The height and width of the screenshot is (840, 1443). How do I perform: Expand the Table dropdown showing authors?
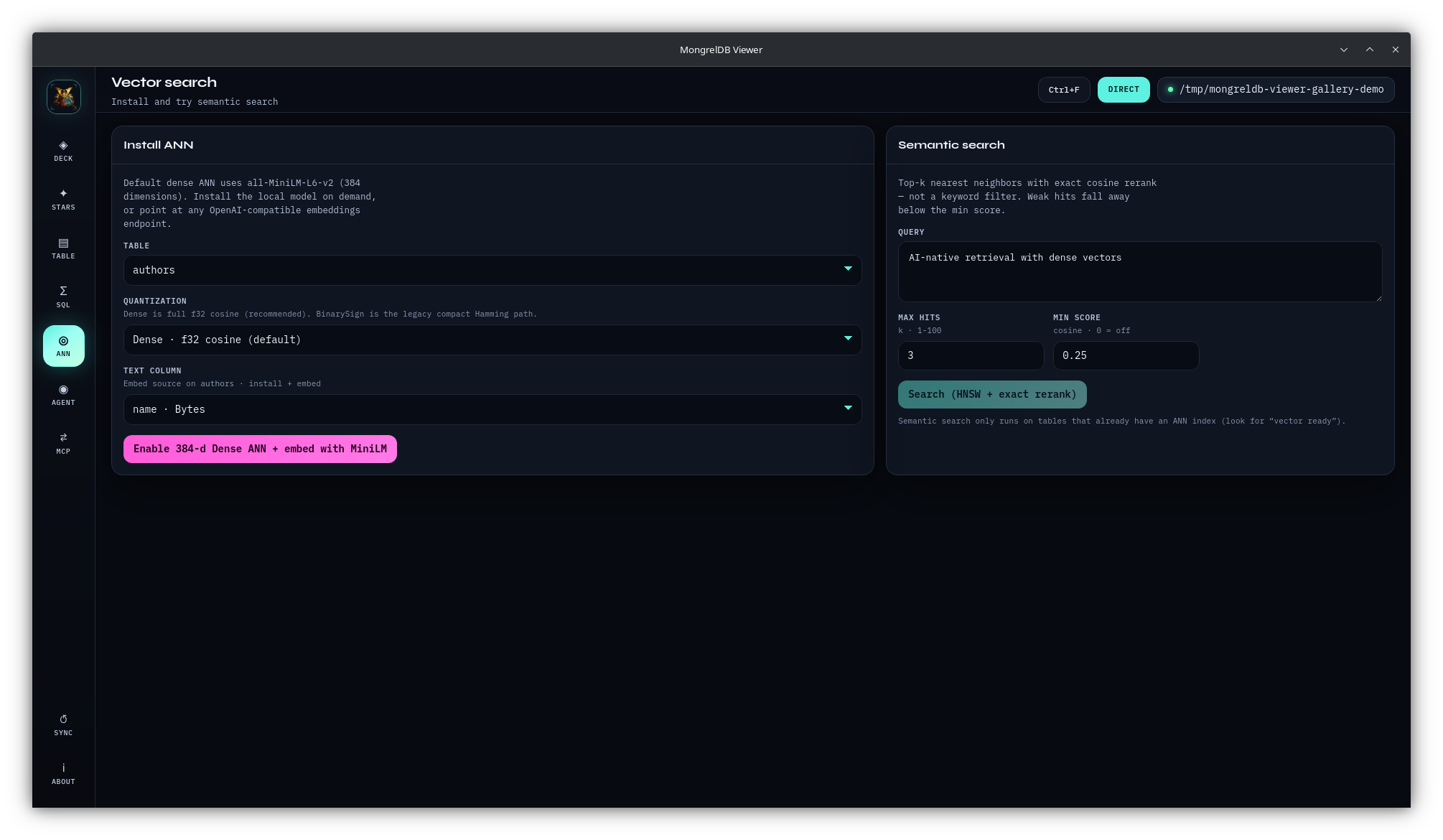pos(492,270)
